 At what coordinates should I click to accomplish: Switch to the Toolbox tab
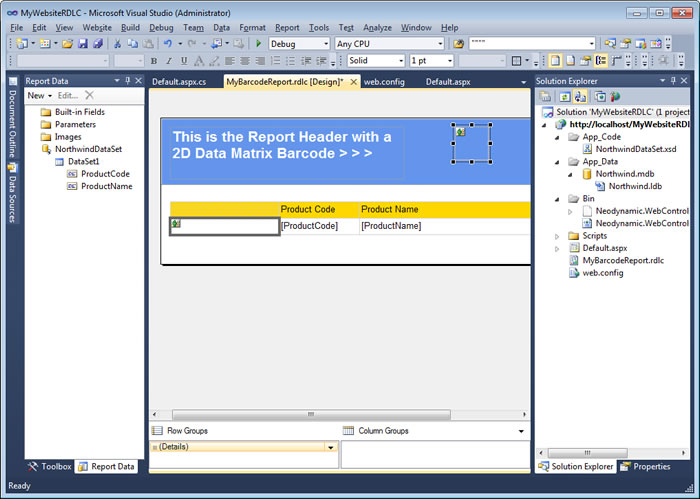[50, 466]
